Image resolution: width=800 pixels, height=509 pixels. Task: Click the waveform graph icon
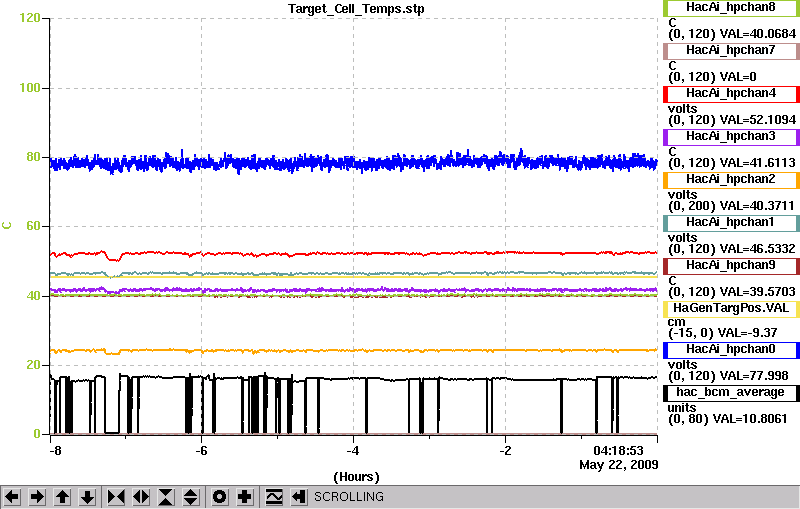click(x=274, y=497)
